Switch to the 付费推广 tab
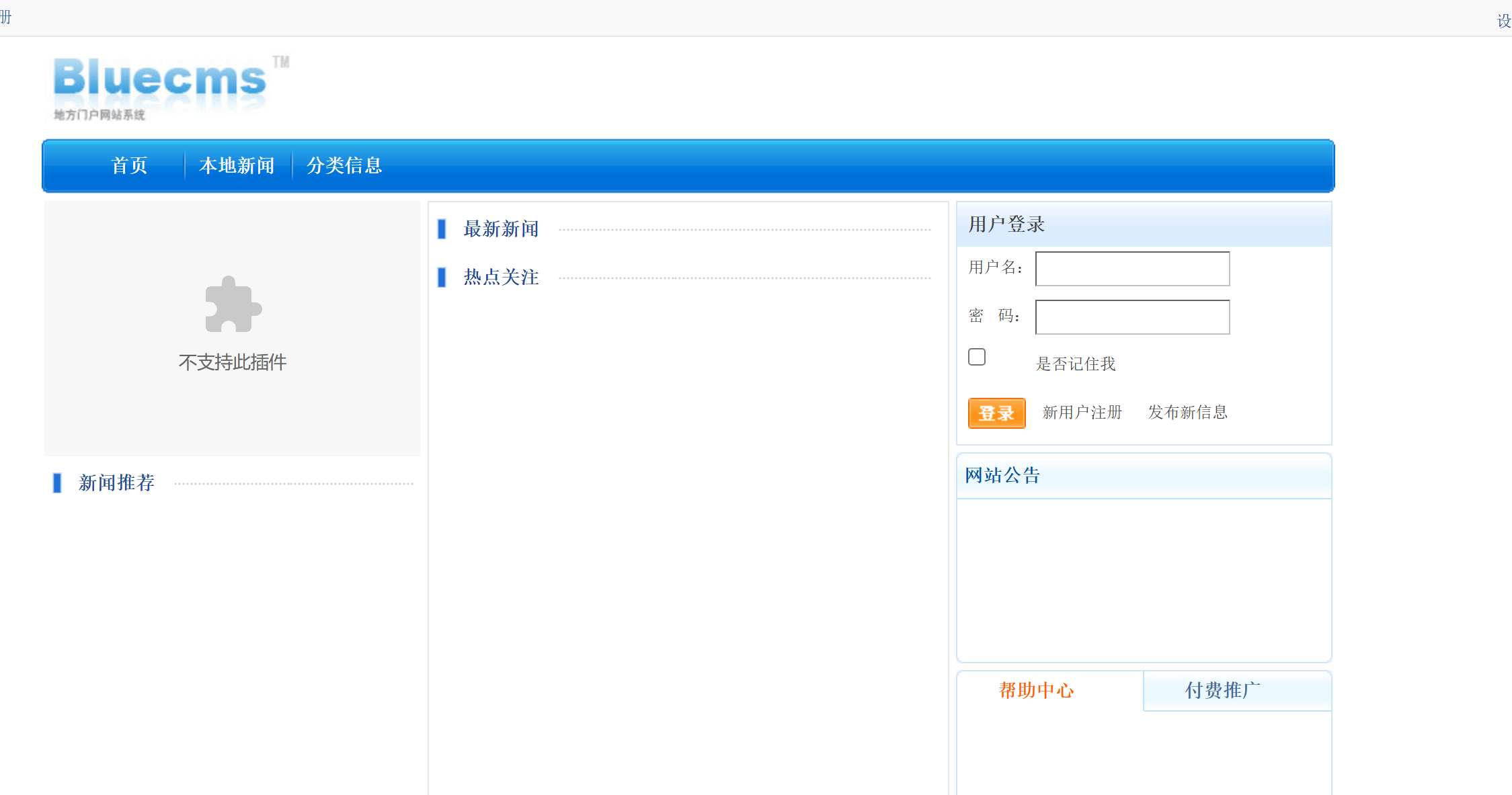Viewport: 1512px width, 795px height. (1222, 691)
